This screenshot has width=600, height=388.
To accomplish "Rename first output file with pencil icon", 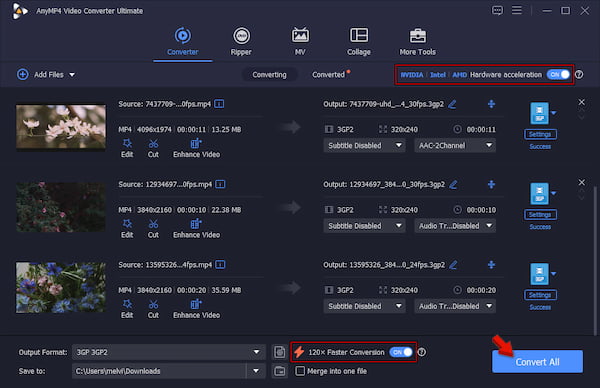I will (452, 104).
